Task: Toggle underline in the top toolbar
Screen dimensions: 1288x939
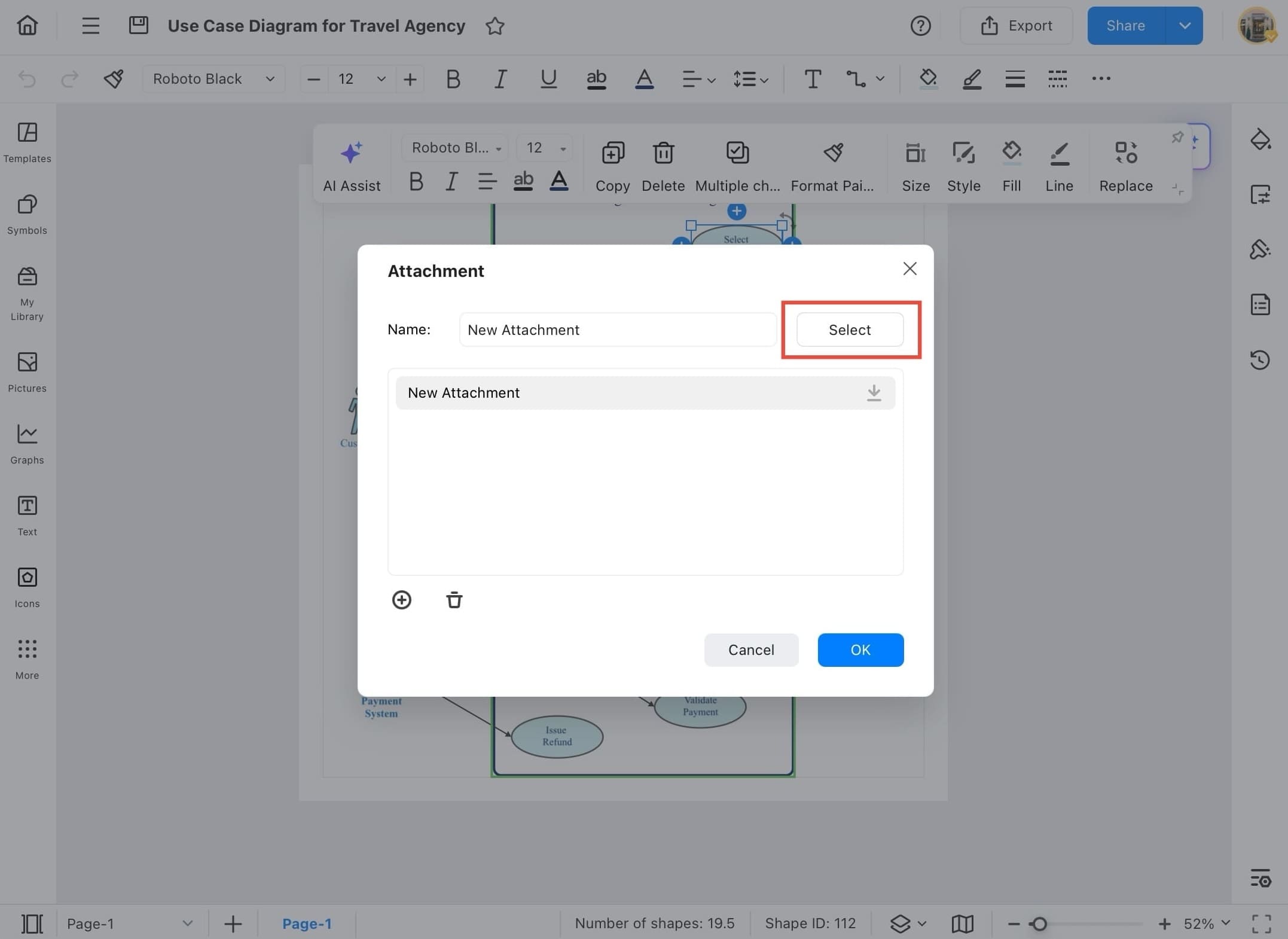Action: pos(548,79)
